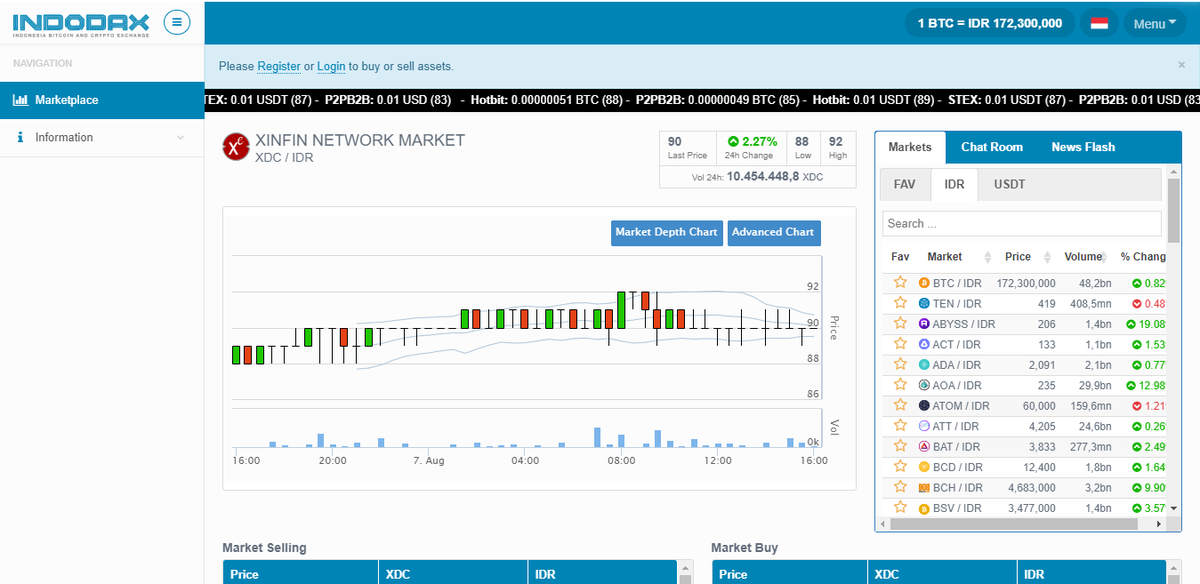Select the BCH / IDR market name
The width and height of the screenshot is (1200, 584).
tap(958, 488)
